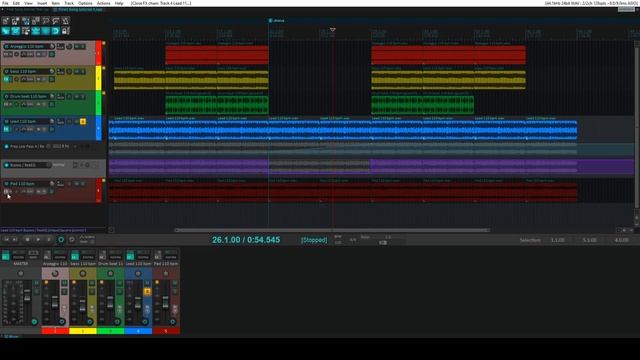Screen dimensions: 640x360
Task: Click the Stop transport button
Action: click(x=27, y=240)
